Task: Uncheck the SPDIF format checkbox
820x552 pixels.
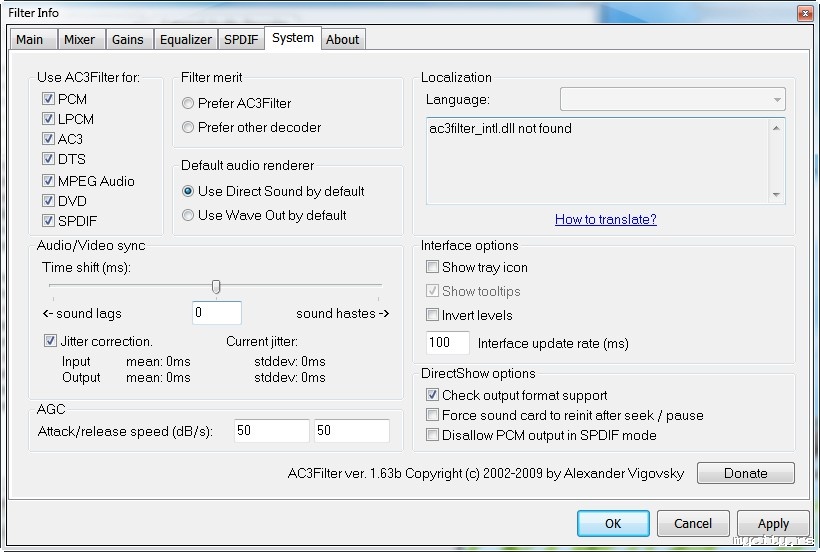Action: 48,221
